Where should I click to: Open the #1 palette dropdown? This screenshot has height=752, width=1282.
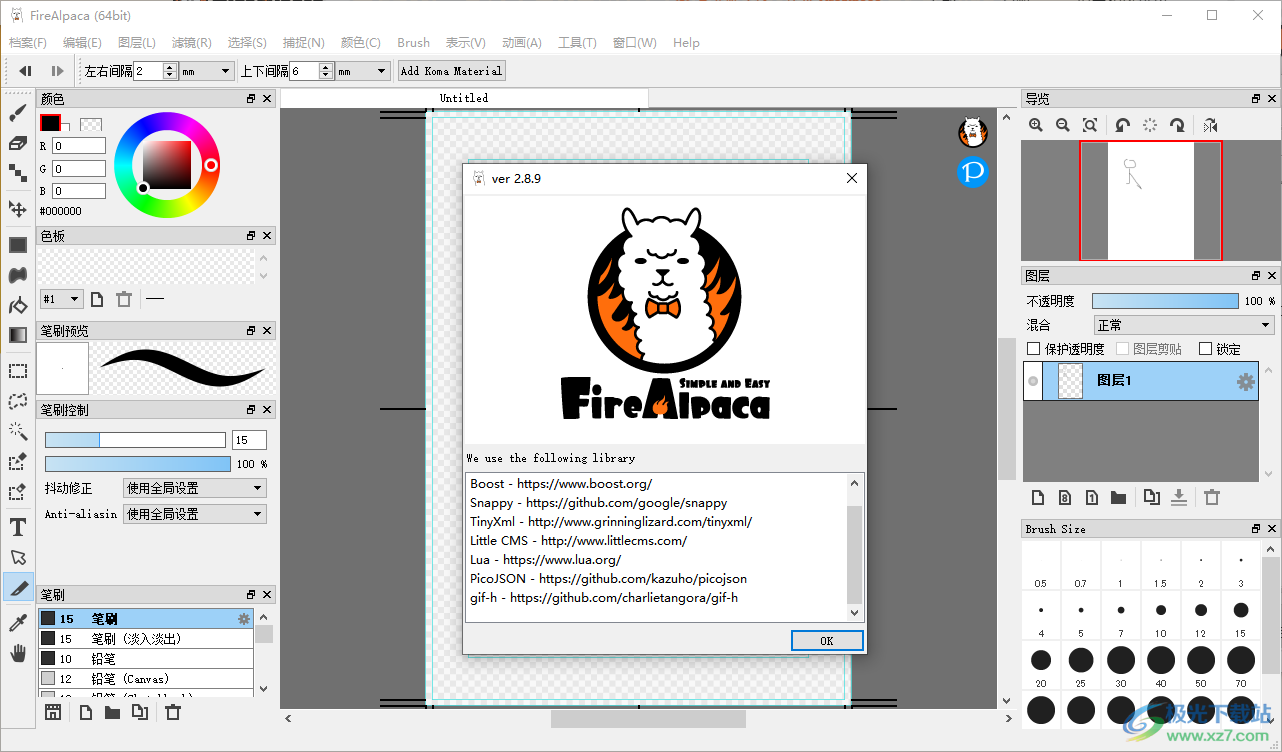pos(61,299)
